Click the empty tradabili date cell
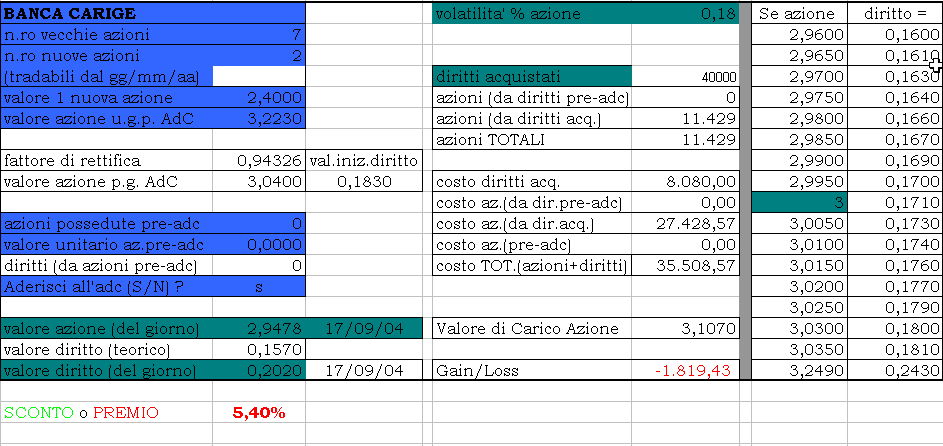The image size is (943, 446). point(258,77)
